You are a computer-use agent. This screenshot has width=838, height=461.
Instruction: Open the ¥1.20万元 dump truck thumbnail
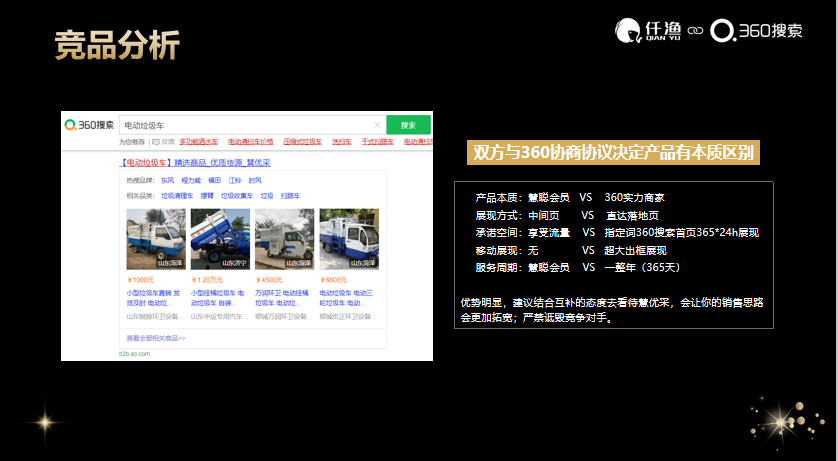(220, 239)
